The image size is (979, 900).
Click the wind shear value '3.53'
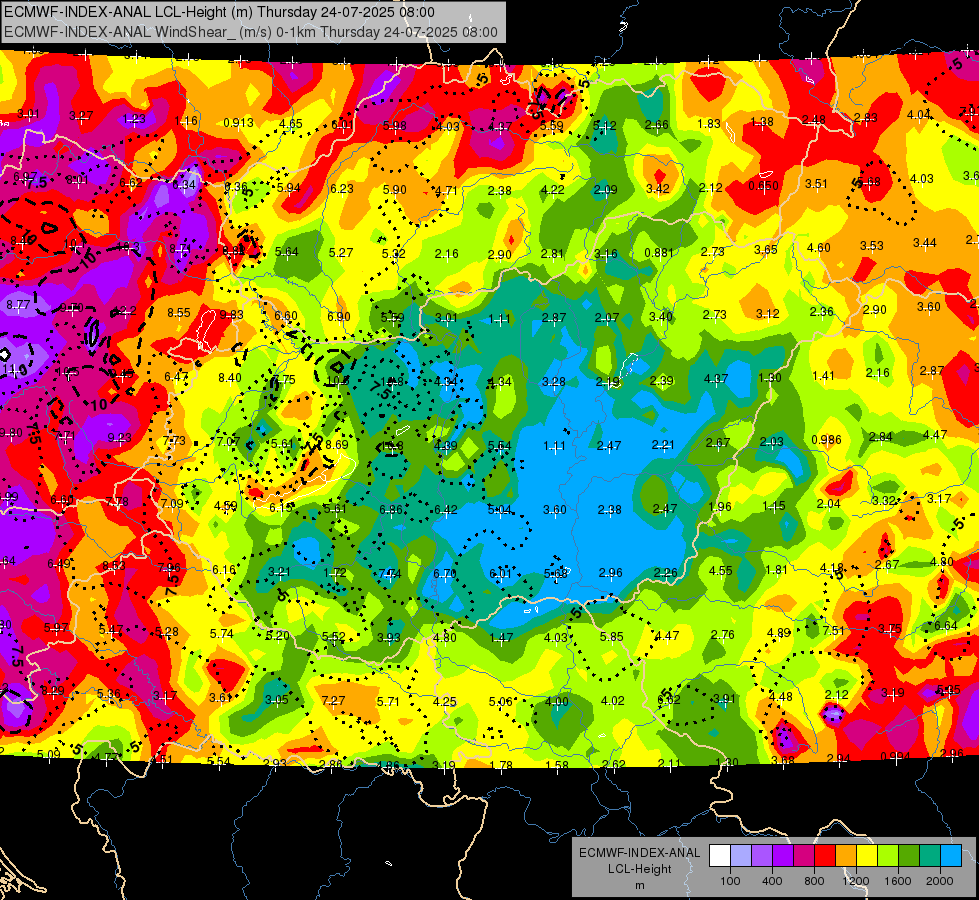(872, 246)
